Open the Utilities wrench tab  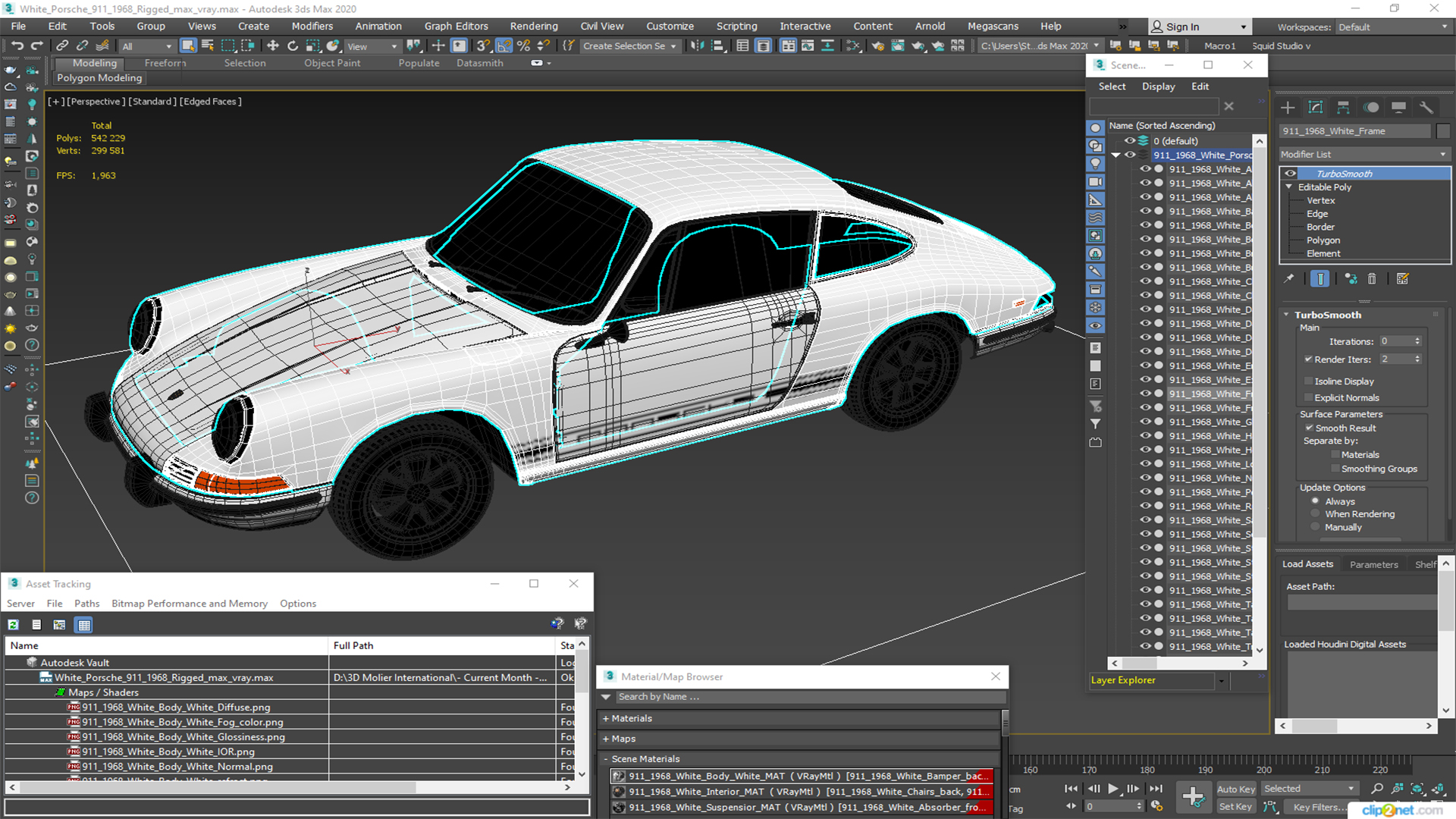point(1426,108)
